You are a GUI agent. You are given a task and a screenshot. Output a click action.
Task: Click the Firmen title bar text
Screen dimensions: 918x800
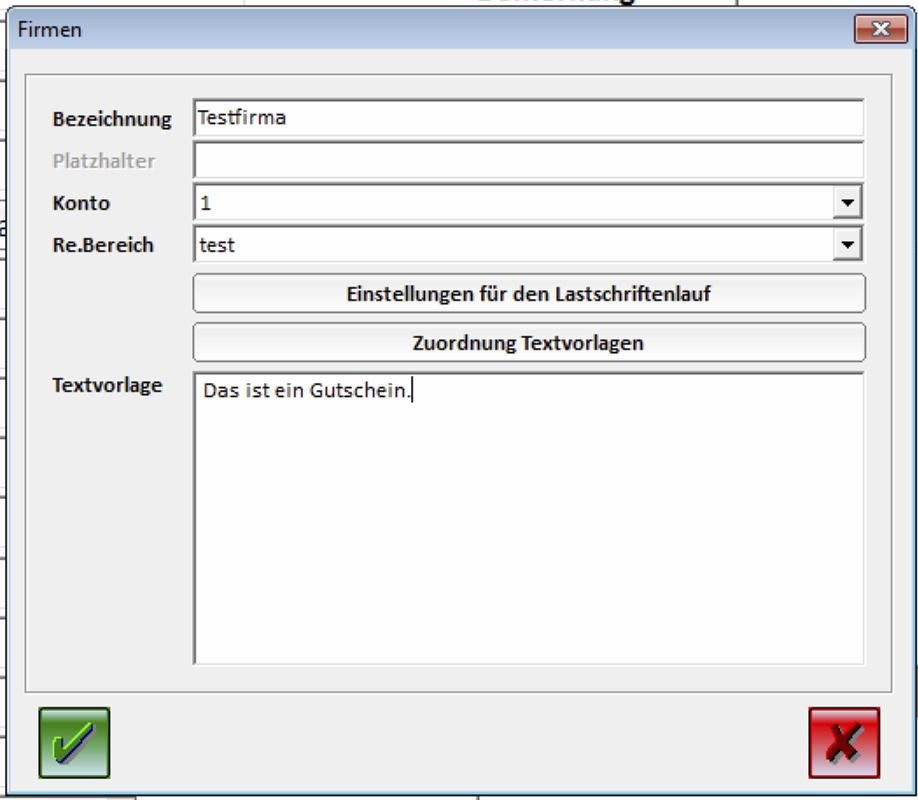tap(50, 30)
